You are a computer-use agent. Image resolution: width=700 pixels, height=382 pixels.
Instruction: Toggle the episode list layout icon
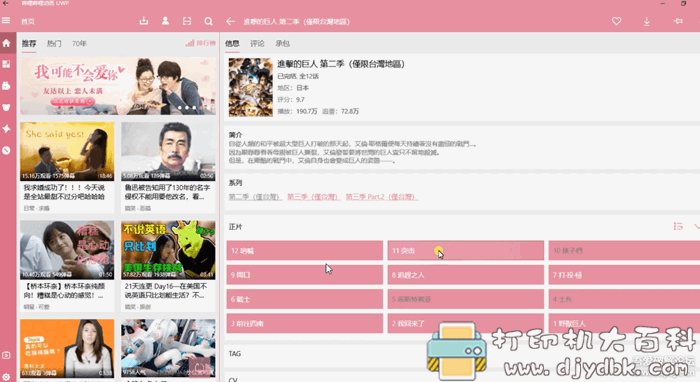point(678,226)
